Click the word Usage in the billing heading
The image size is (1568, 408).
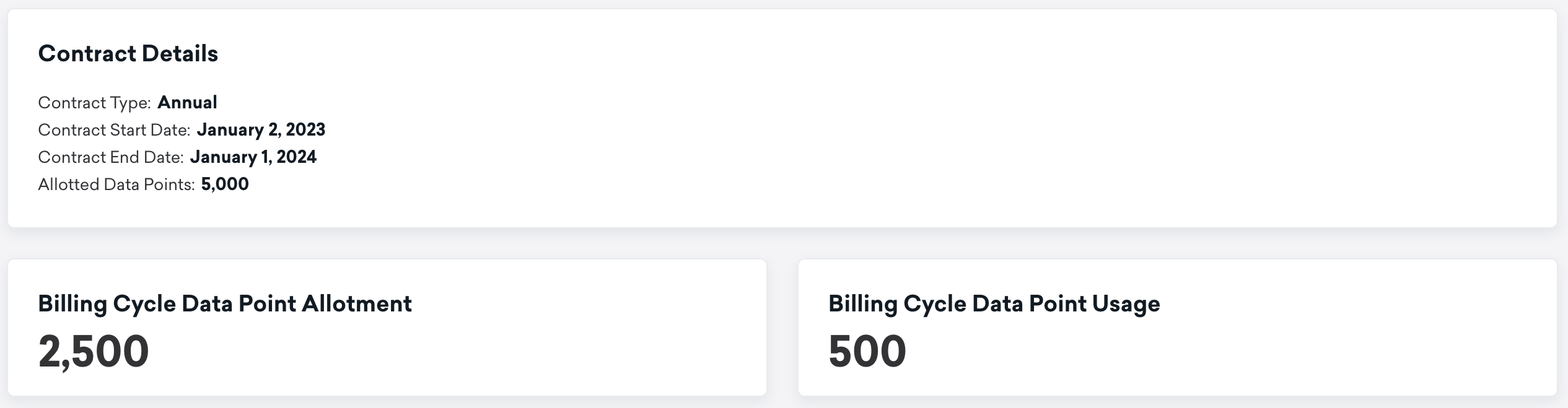coord(1126,304)
